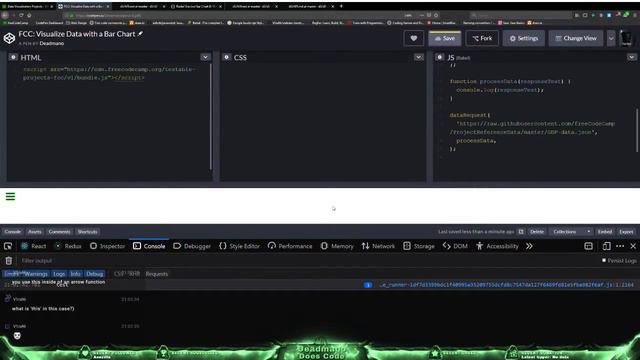Open a new browser tab with plus
This screenshot has height=360, width=640.
pos(341,6)
